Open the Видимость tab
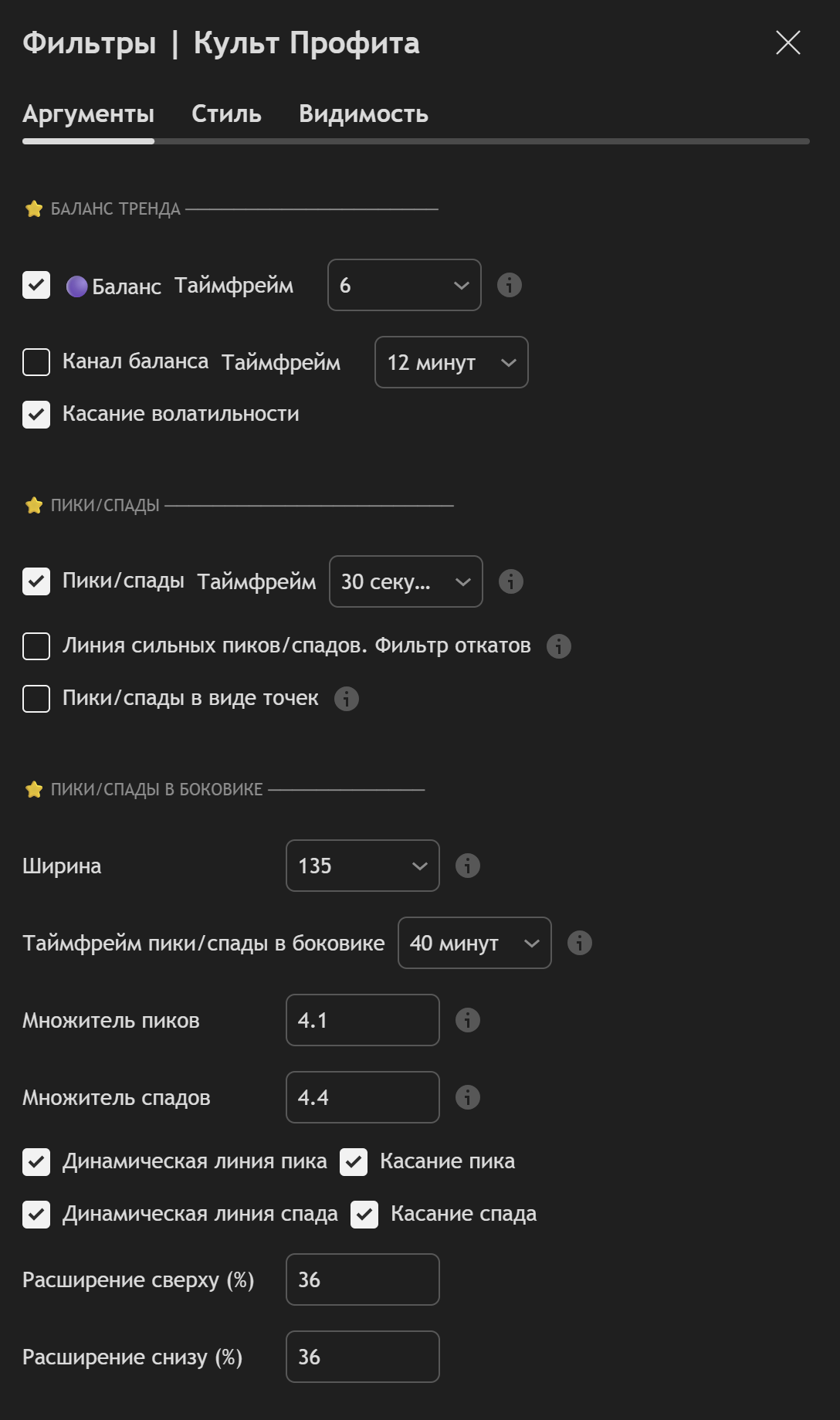The image size is (840, 1420). pyautogui.click(x=364, y=114)
